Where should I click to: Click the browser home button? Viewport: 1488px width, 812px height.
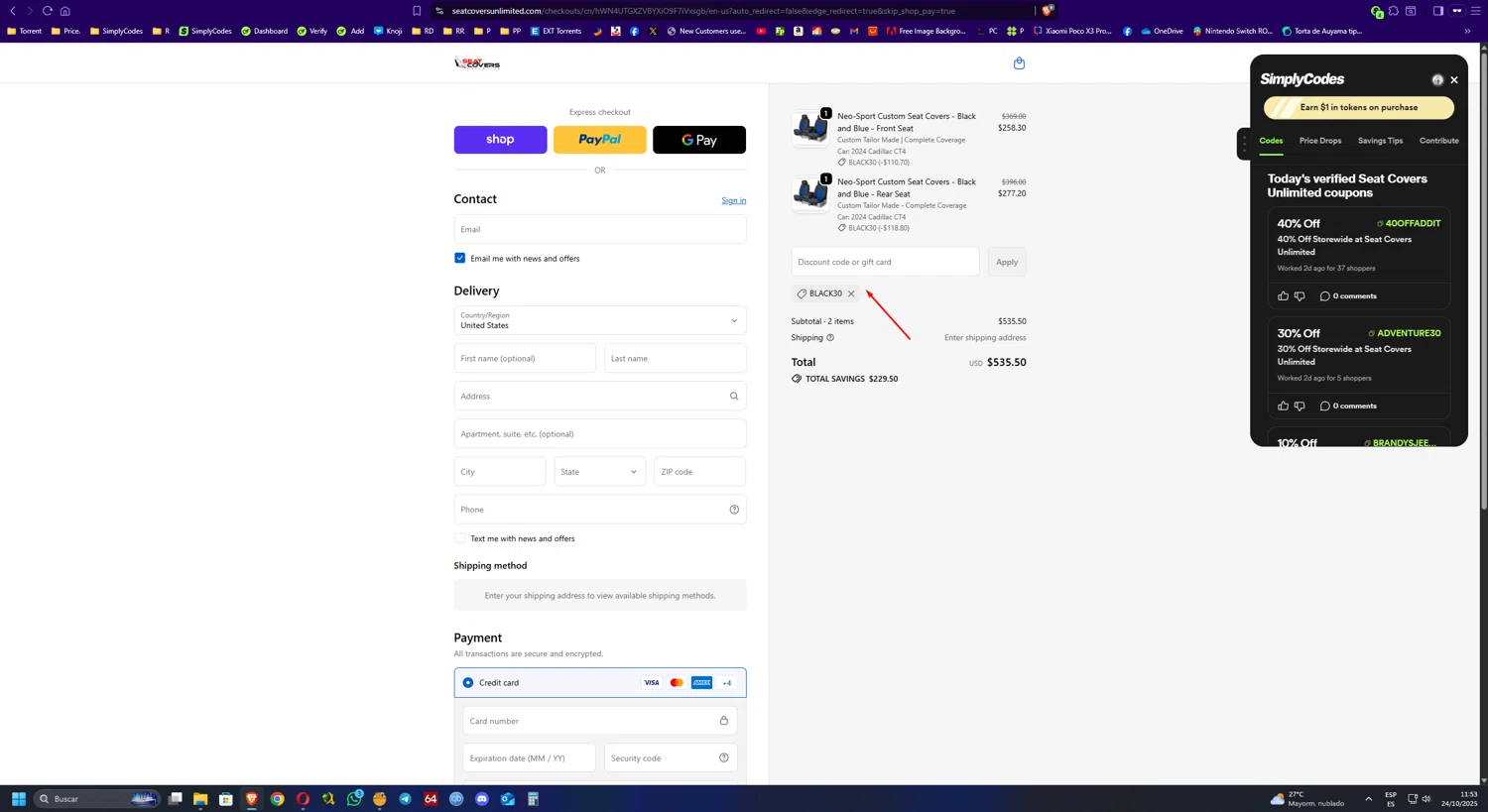pos(64,11)
